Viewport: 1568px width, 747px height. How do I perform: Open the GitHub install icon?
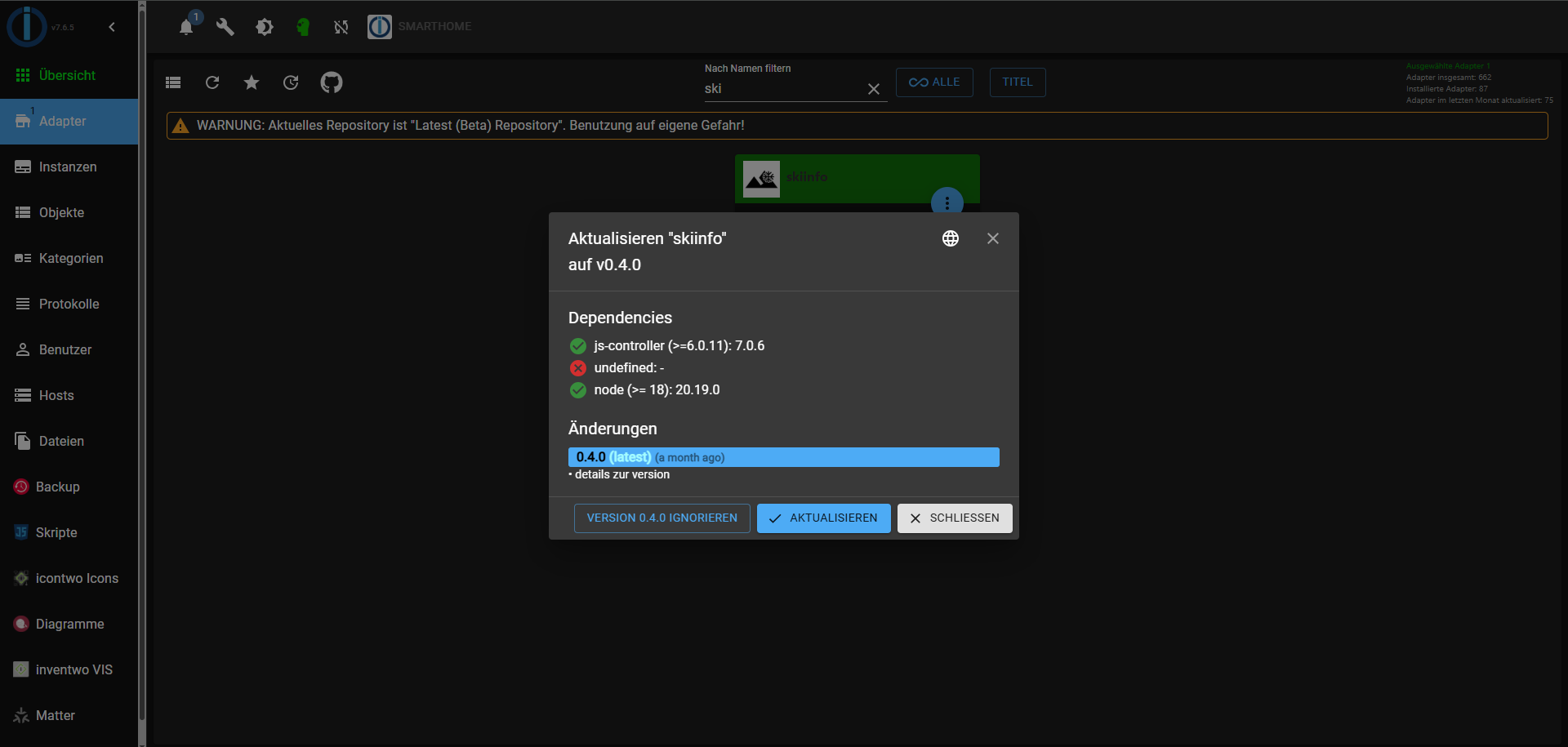[x=331, y=82]
